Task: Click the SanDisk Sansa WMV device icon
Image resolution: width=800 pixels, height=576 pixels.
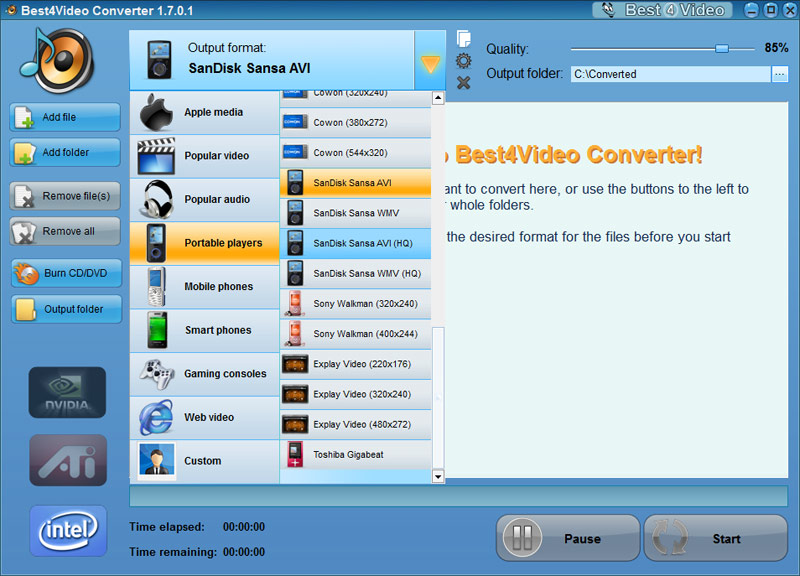Action: (x=295, y=213)
